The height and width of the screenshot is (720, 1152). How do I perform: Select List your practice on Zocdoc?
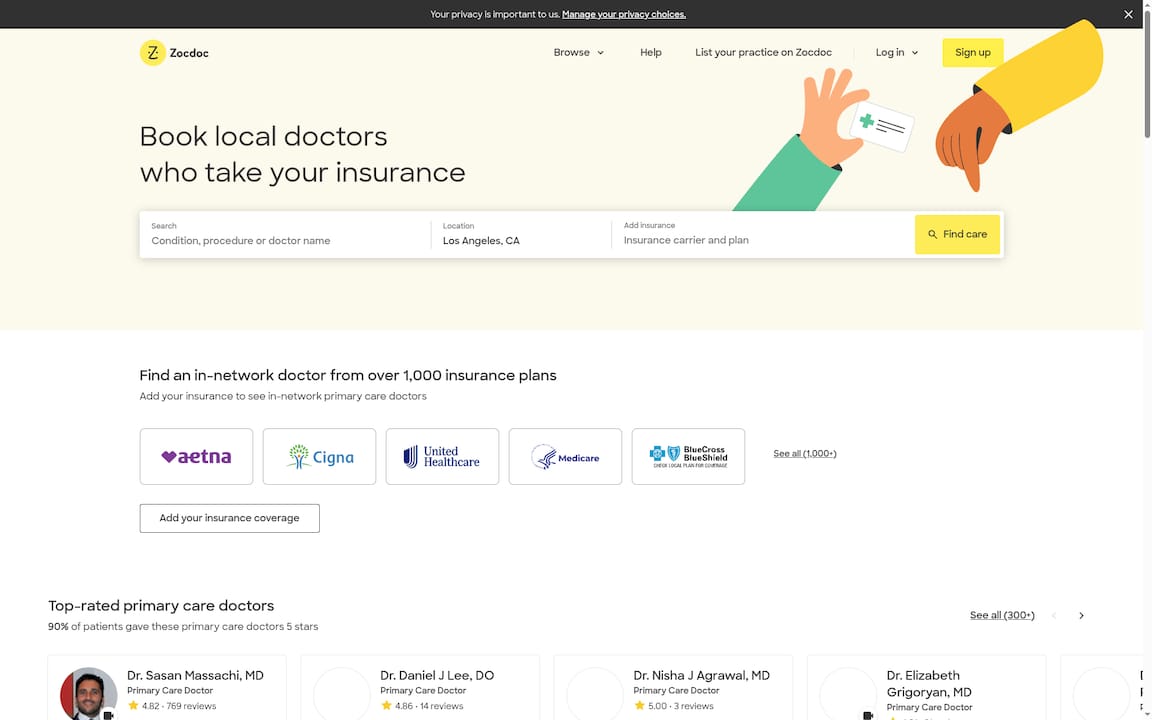point(763,52)
